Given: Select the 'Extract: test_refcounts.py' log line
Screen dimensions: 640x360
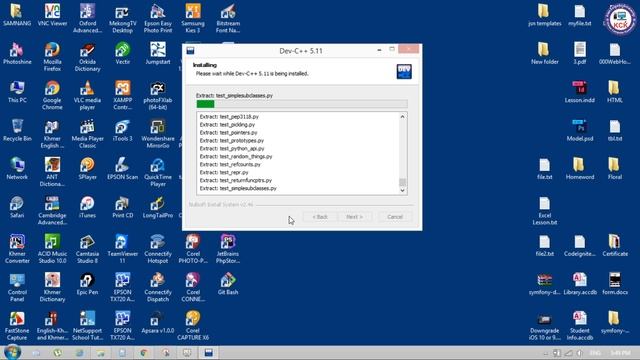Looking at the screenshot, I should click(x=230, y=164).
